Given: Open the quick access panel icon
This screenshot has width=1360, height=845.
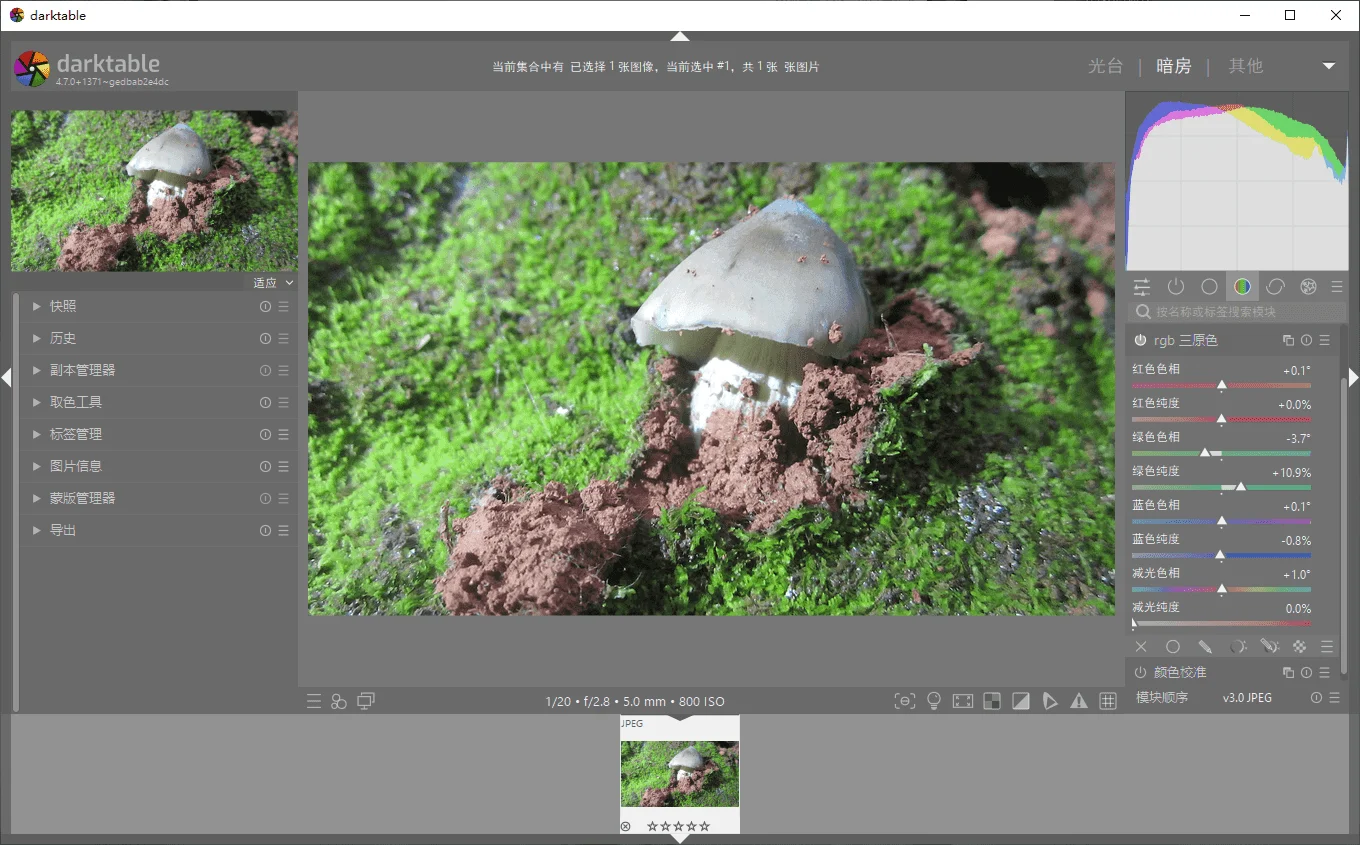Looking at the screenshot, I should pos(1141,287).
